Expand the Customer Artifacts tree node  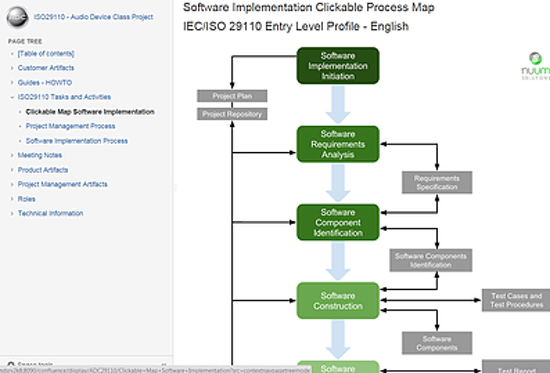pyautogui.click(x=12, y=68)
